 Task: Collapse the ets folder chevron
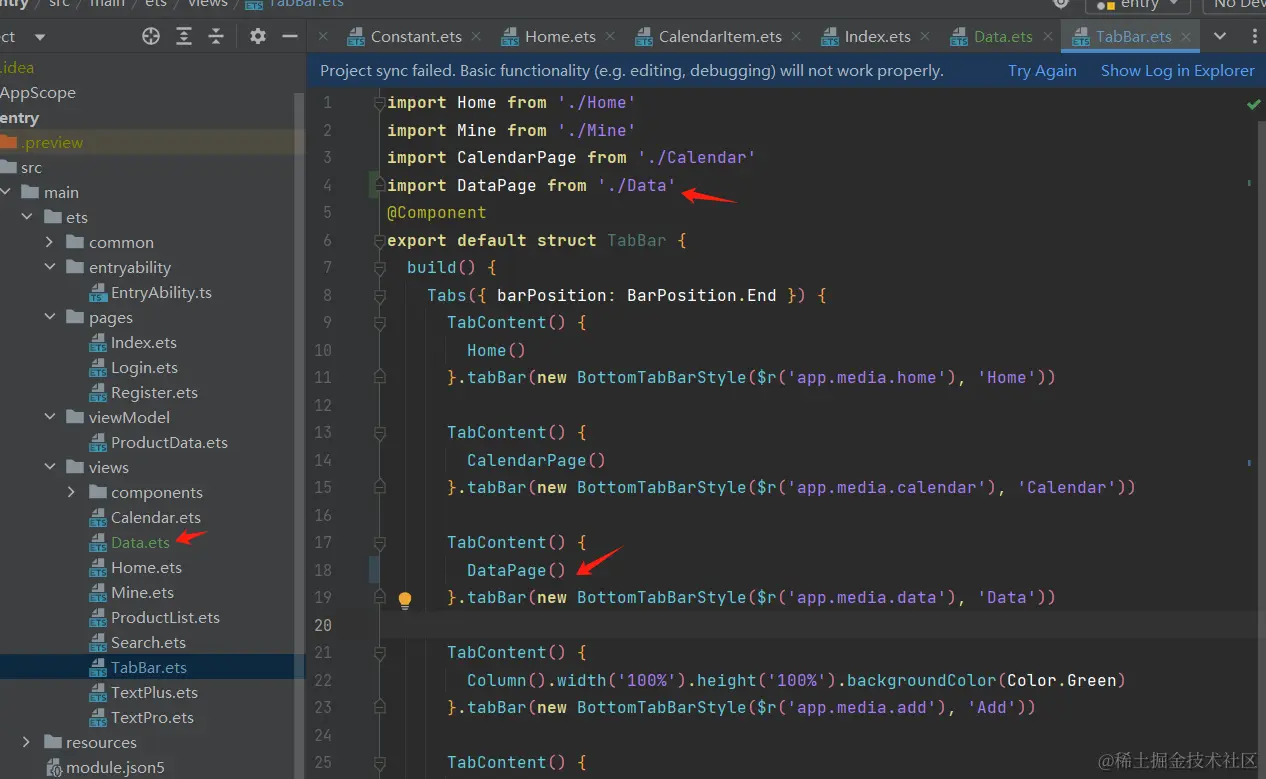(x=27, y=217)
